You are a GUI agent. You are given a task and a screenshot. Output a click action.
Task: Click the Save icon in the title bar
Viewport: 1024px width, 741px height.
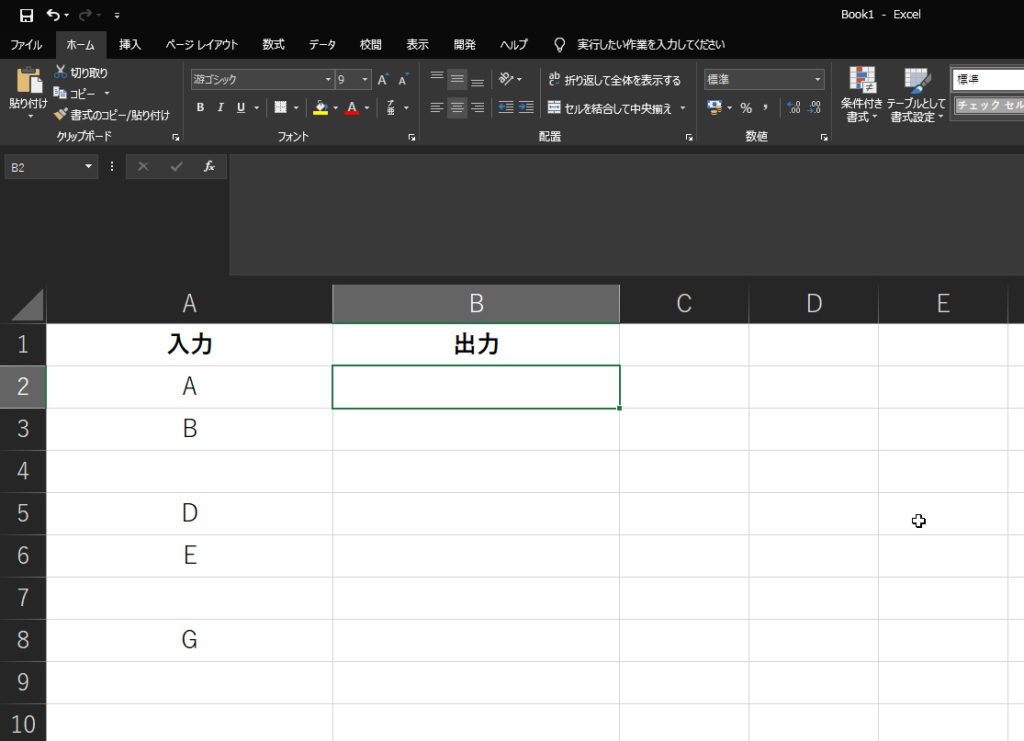pyautogui.click(x=26, y=15)
